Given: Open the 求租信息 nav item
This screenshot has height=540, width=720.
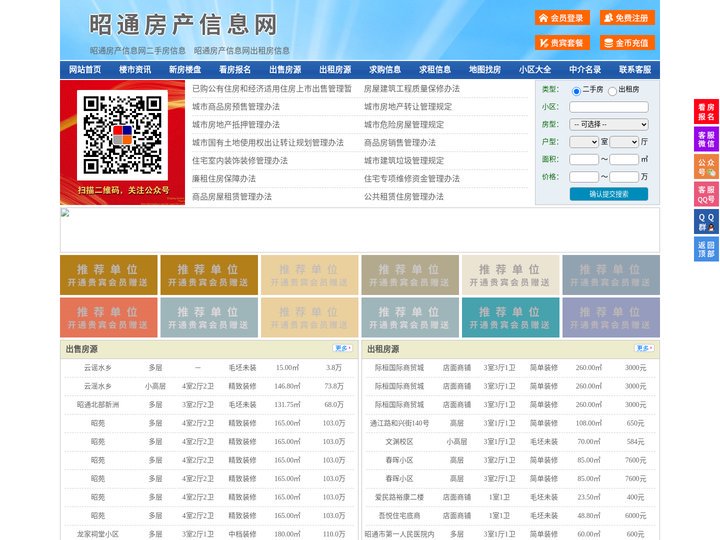Looking at the screenshot, I should pos(435,70).
